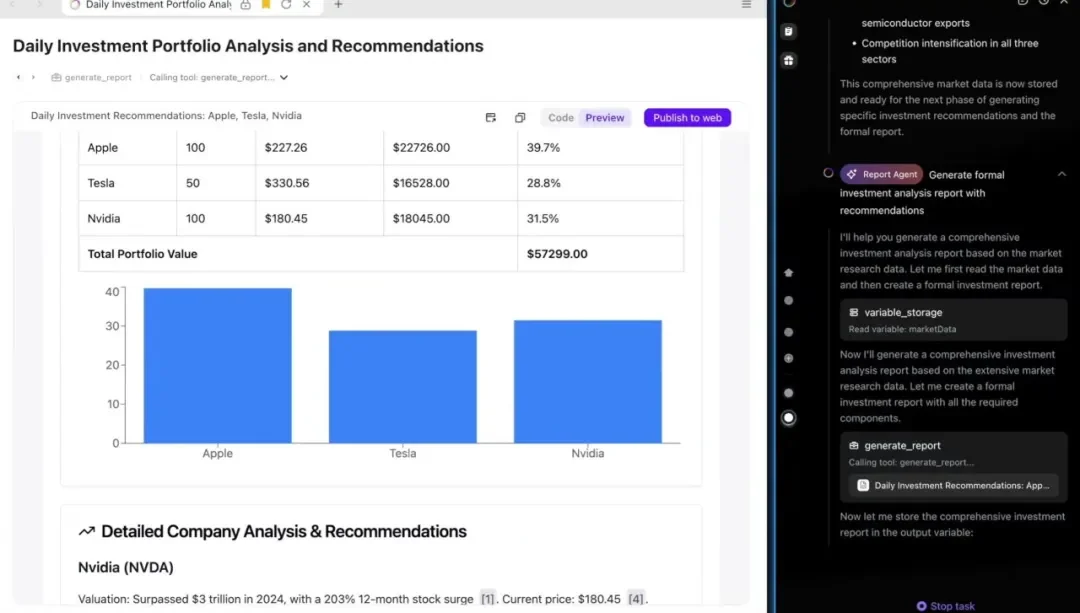Go to previous step with the left arrow

pos(19,77)
